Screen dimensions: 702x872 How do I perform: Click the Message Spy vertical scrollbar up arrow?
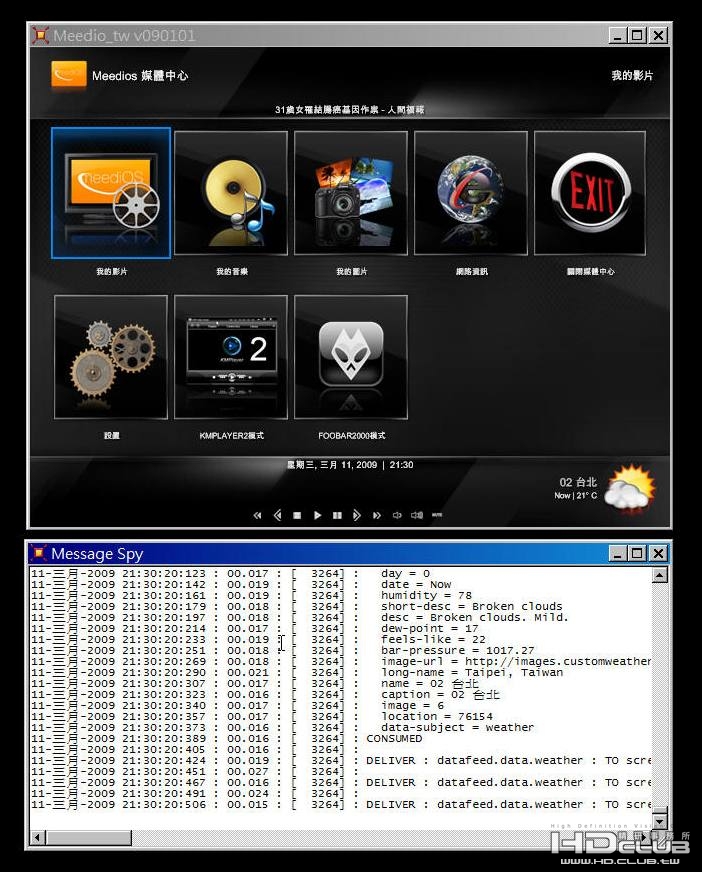[659, 574]
